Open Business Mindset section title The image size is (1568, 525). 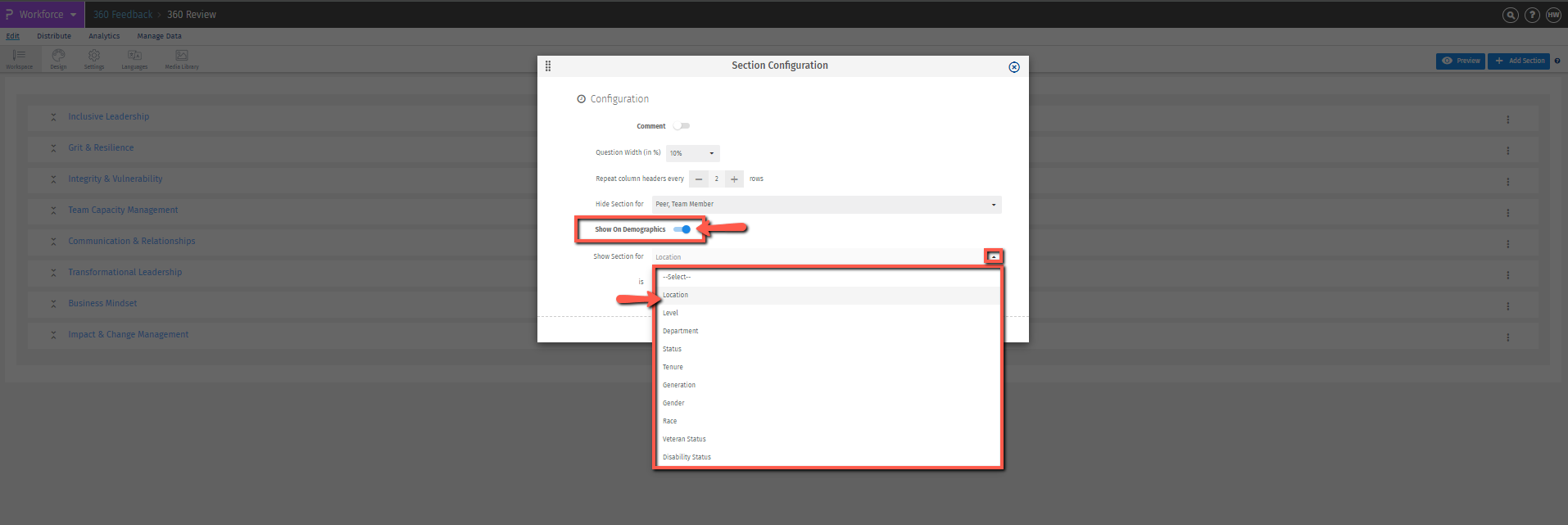[102, 303]
